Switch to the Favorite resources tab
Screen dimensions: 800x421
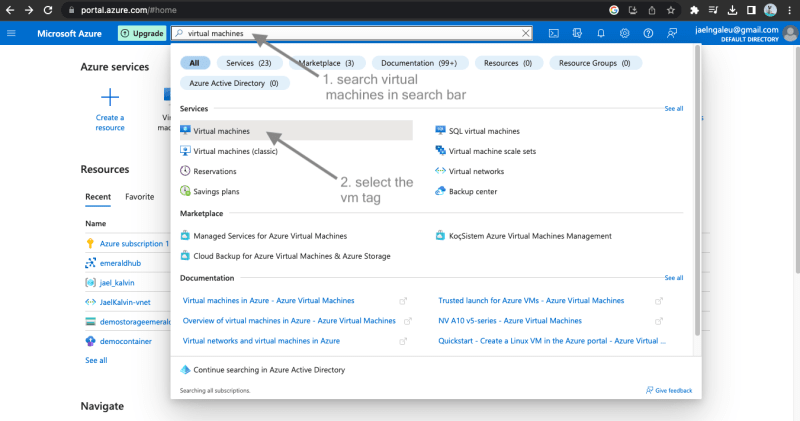click(x=139, y=196)
